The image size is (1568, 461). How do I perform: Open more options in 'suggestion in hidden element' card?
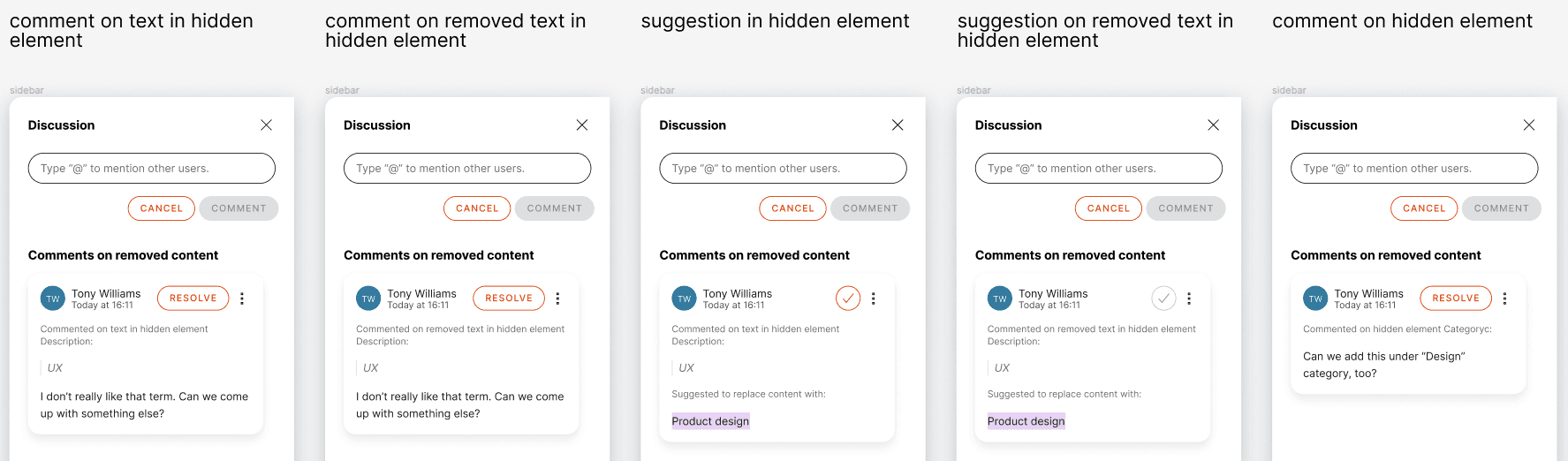874,299
